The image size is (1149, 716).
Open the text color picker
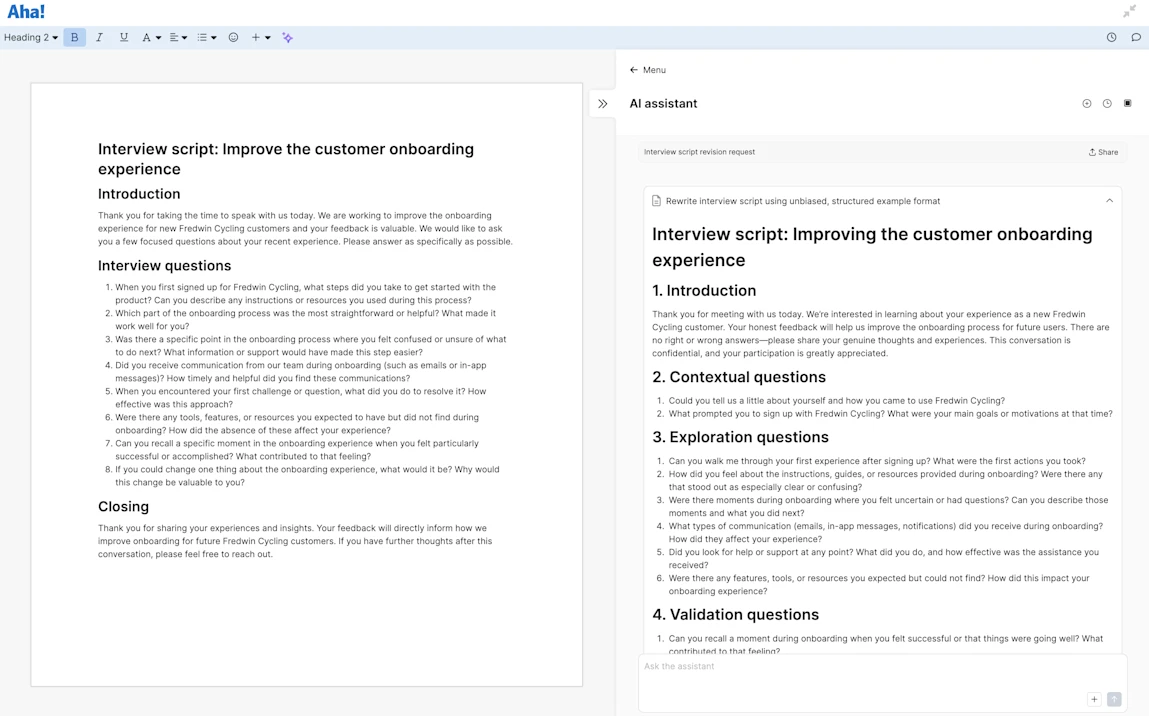pyautogui.click(x=150, y=37)
